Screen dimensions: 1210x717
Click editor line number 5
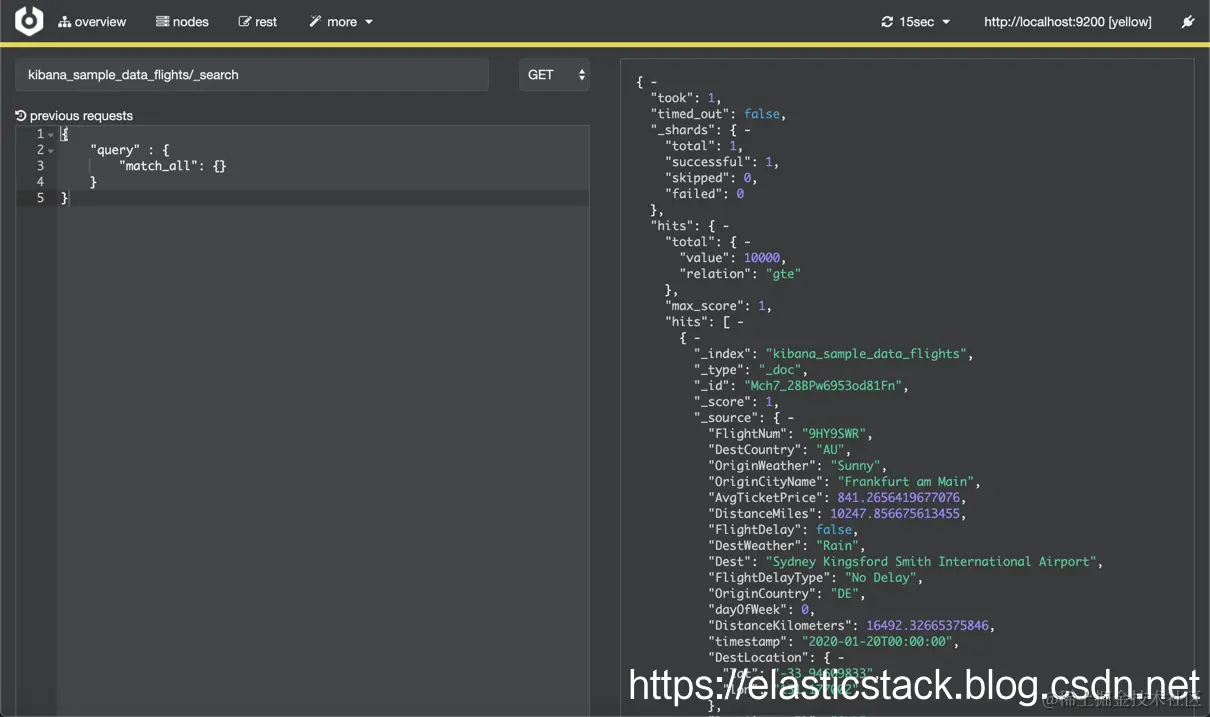pos(40,198)
